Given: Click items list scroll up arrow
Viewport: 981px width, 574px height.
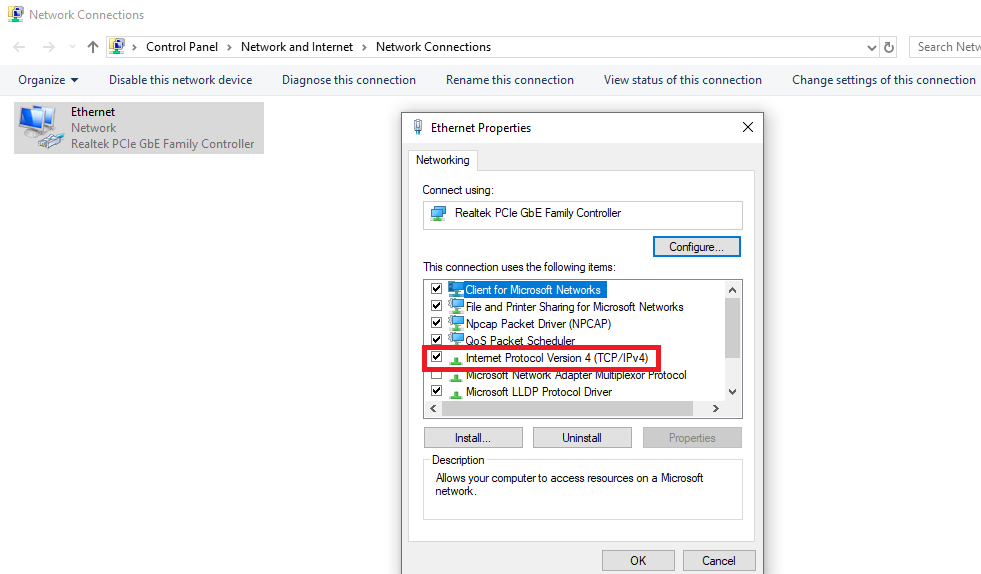Looking at the screenshot, I should 733,290.
